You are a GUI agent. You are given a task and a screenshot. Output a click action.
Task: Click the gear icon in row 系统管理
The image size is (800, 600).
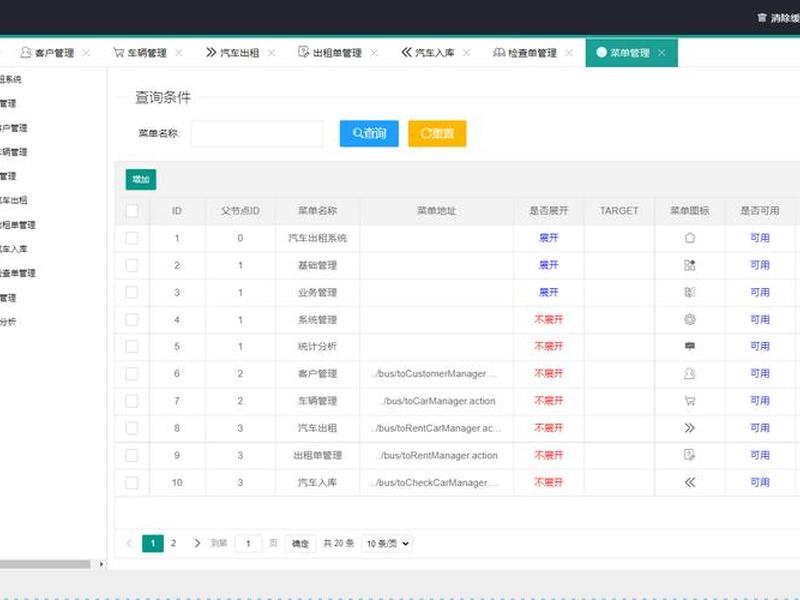click(689, 319)
